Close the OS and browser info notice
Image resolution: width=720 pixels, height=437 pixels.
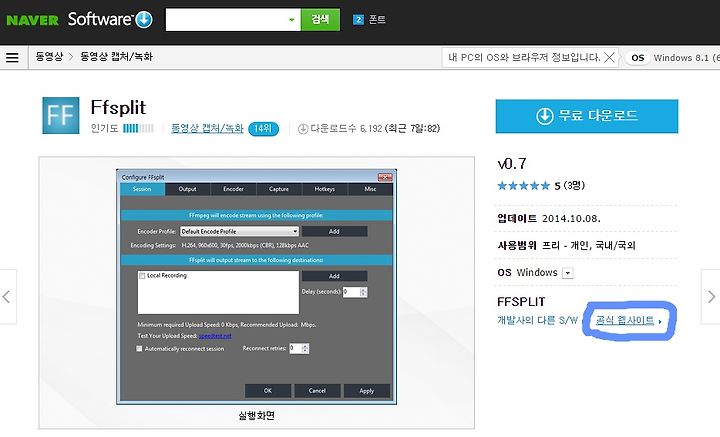pos(609,57)
